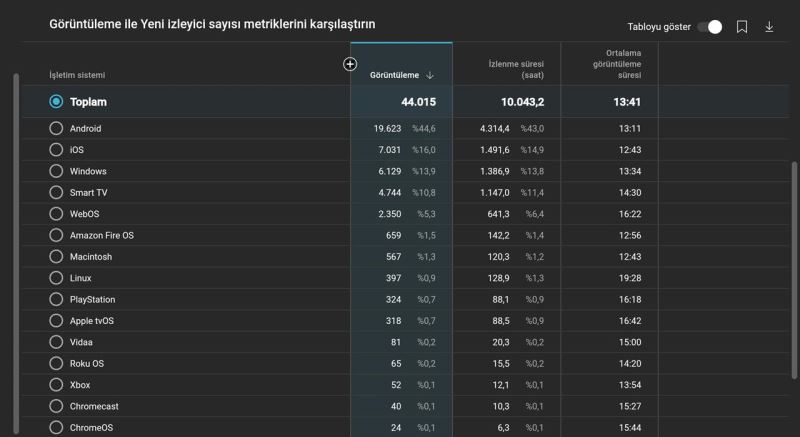Click the bookmark icon in the header
This screenshot has height=437, width=800.
(742, 27)
